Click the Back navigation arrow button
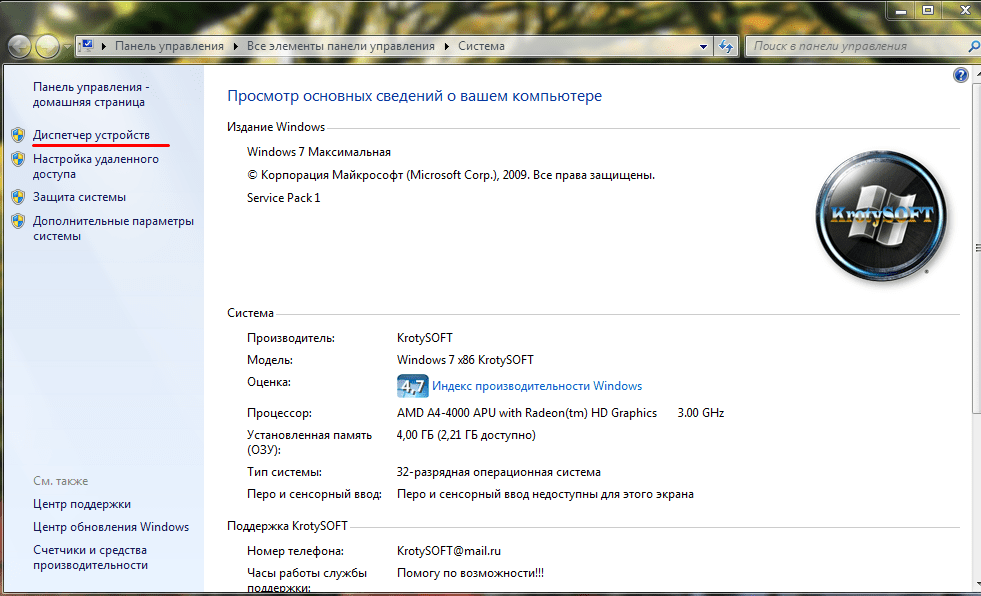 [19, 46]
